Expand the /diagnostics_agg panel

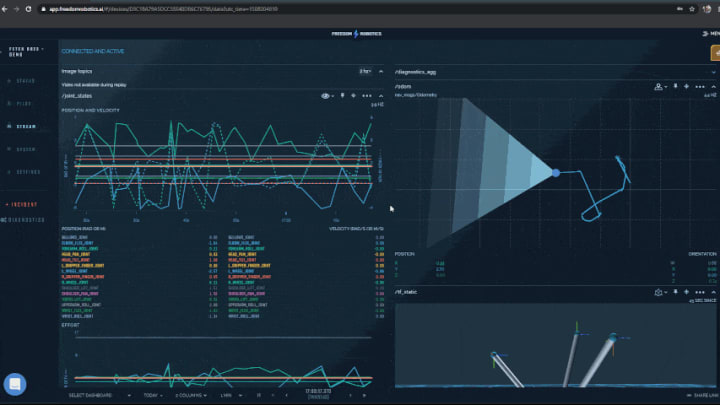[714, 72]
